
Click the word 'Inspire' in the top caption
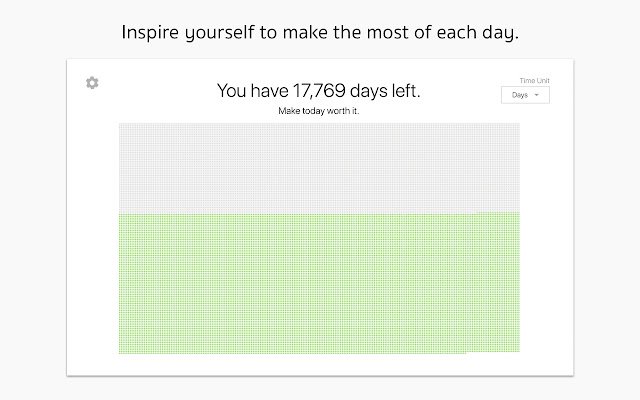click(150, 33)
